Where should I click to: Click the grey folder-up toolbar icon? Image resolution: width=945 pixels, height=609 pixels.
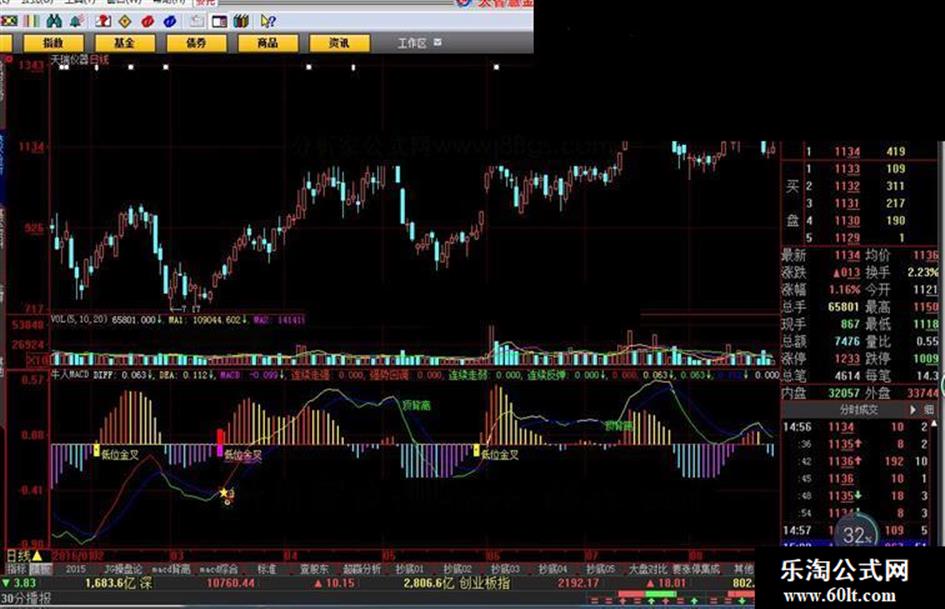pyautogui.click(x=196, y=21)
